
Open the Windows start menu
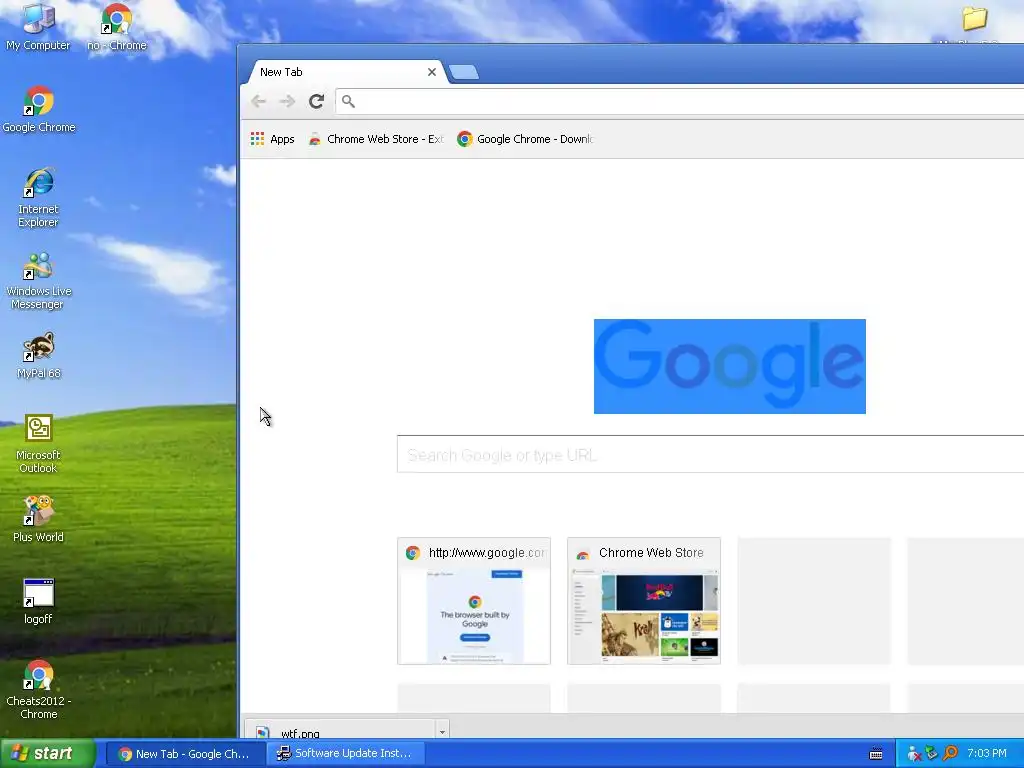coord(48,754)
